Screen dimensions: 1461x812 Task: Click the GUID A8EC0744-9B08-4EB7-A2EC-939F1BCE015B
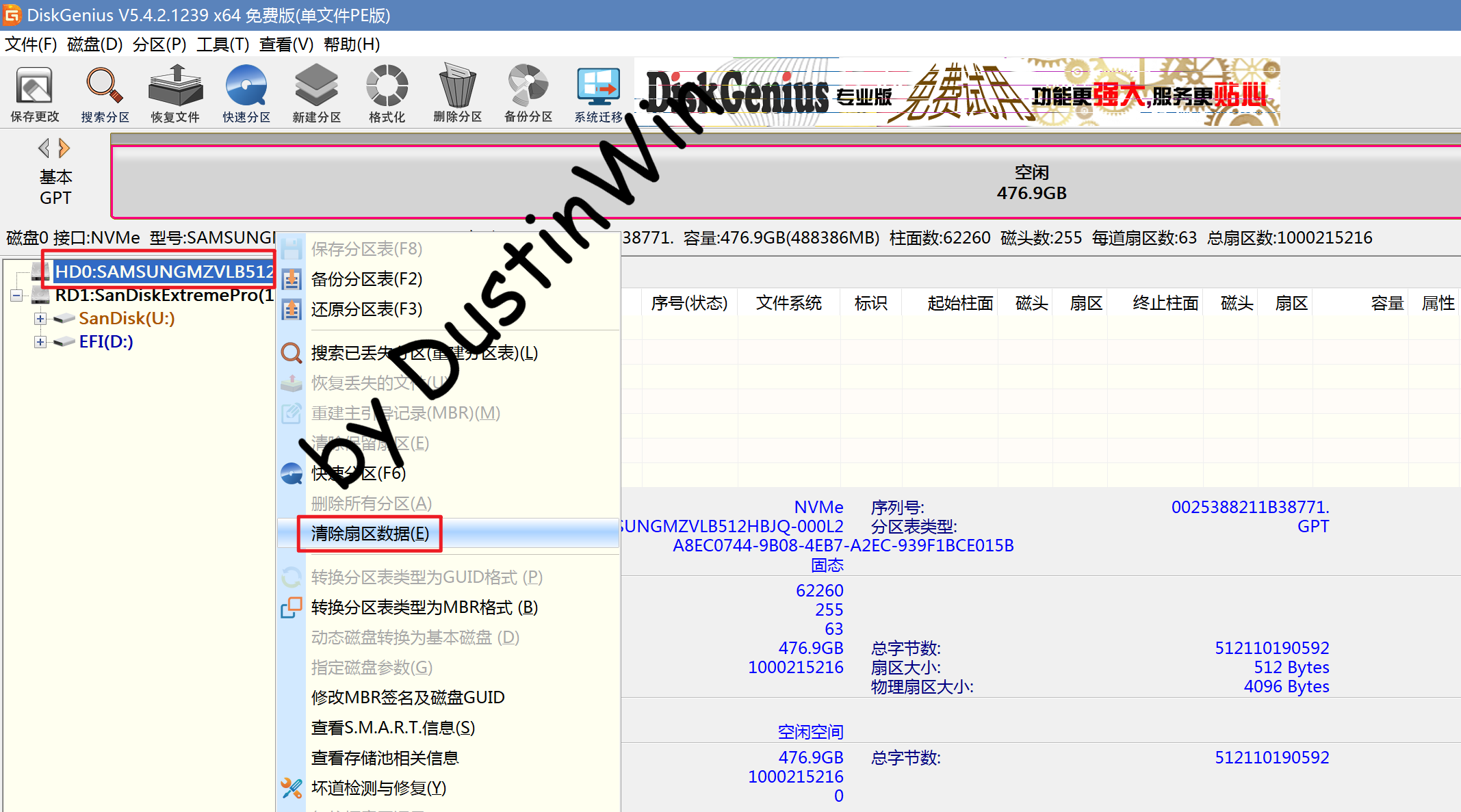click(843, 546)
